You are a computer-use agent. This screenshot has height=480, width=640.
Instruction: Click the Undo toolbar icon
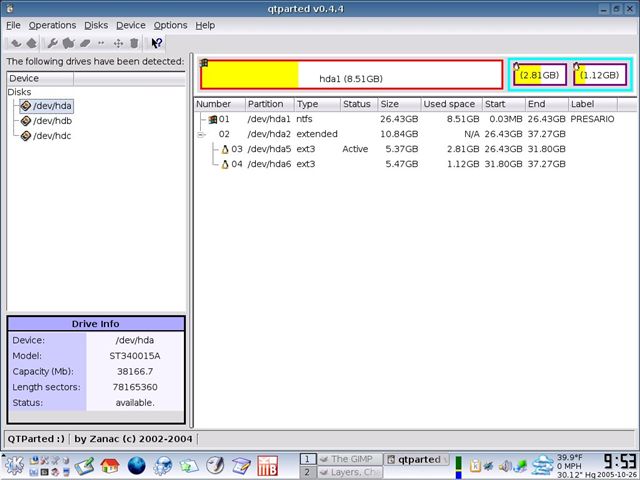[16, 43]
